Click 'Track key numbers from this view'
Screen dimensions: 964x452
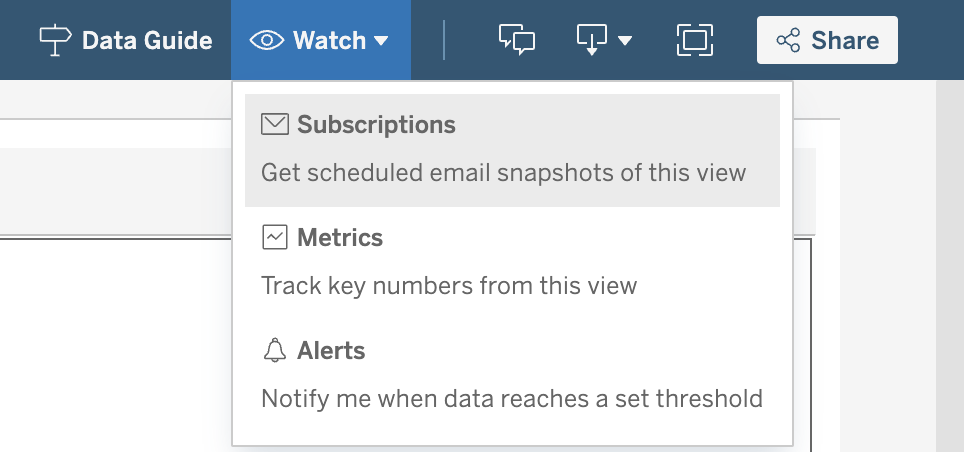(x=449, y=286)
